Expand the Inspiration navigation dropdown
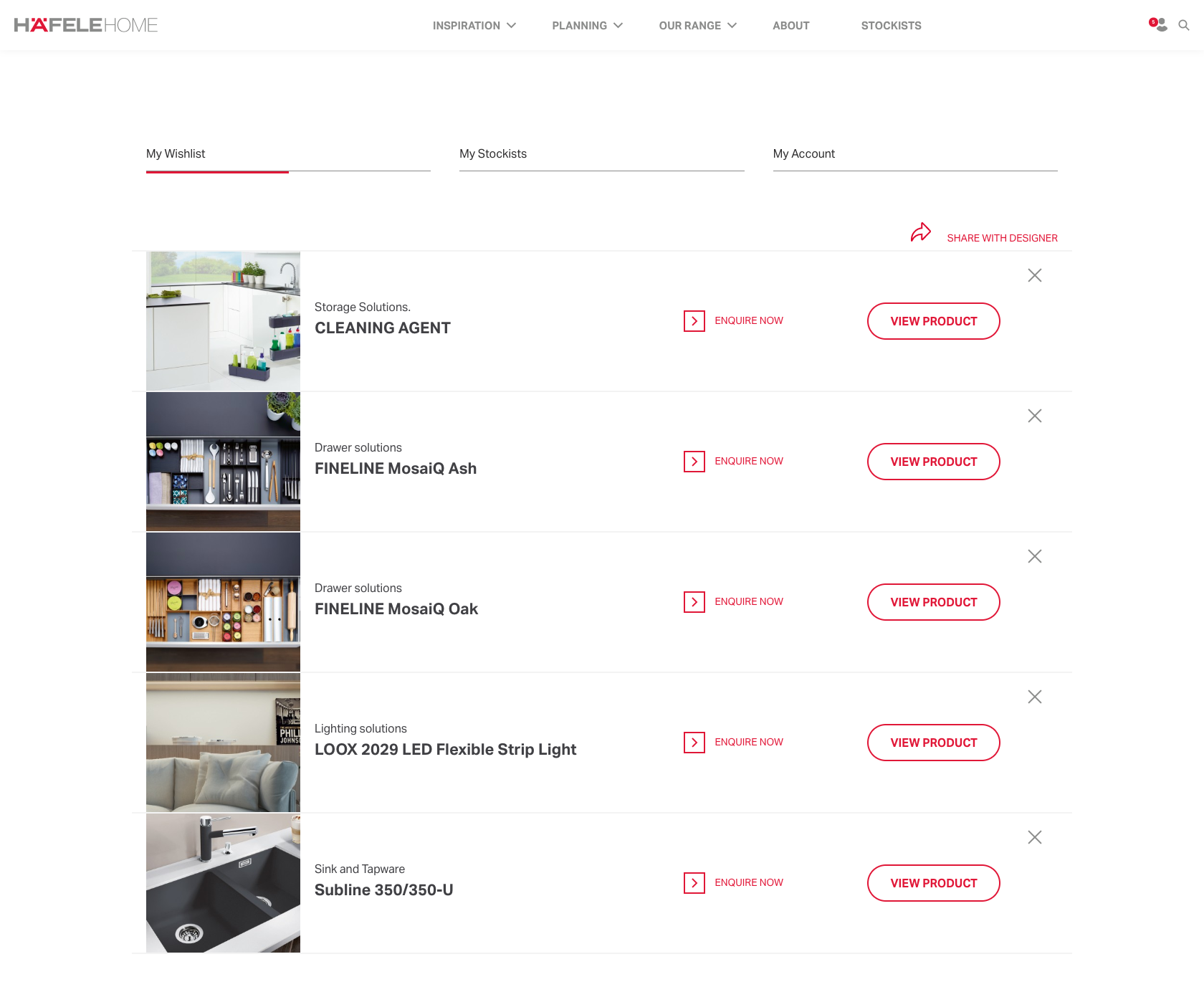 point(474,25)
